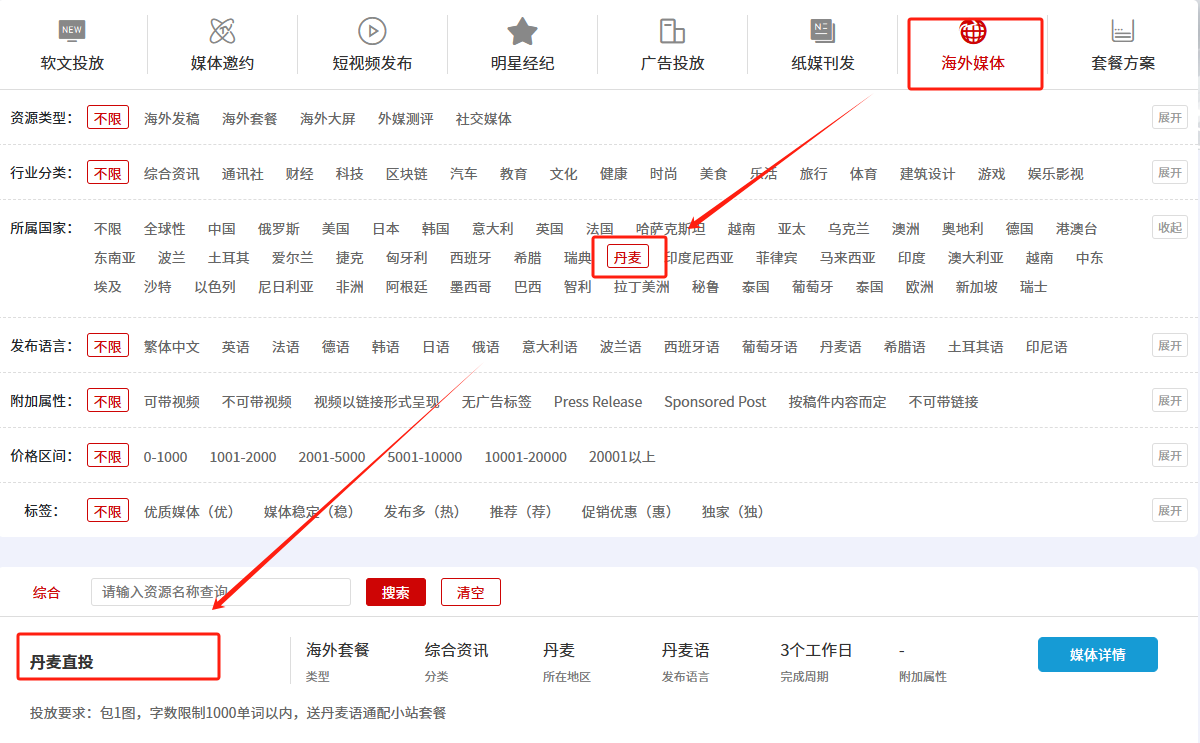Filter languages by 丹麦语
Screen dimensions: 1200x743
(x=840, y=347)
